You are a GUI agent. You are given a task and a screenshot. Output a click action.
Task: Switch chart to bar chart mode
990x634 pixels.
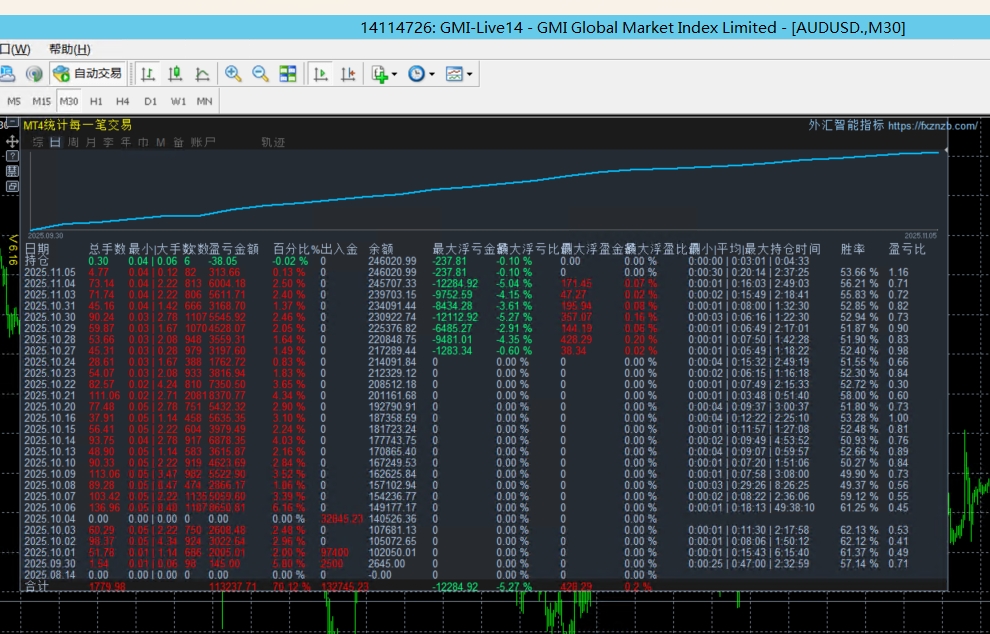[148, 73]
